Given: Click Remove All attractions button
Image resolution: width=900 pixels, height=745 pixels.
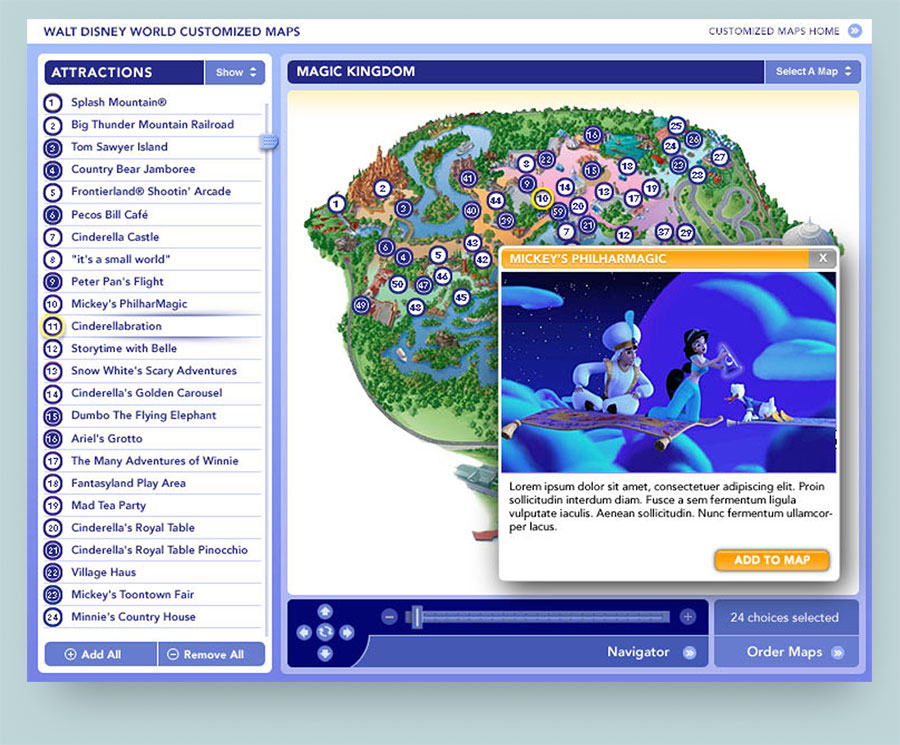Looking at the screenshot, I should 211,654.
